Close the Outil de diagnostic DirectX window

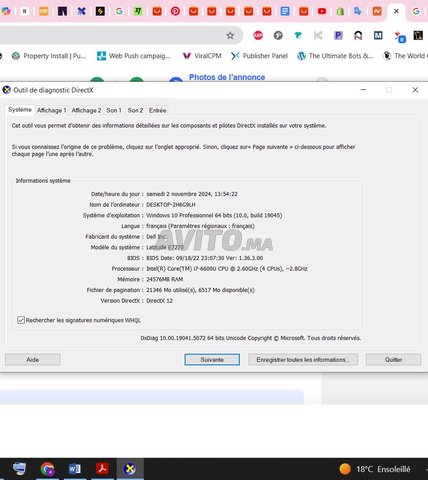point(415,90)
